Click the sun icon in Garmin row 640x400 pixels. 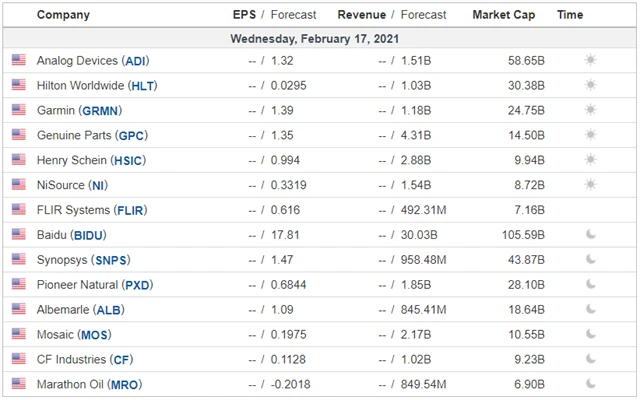590,110
